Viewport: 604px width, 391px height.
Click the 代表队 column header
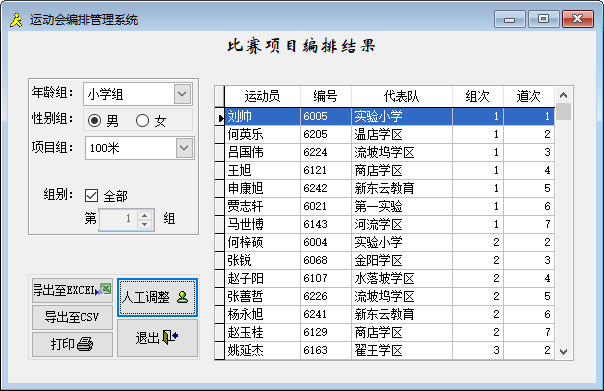[x=401, y=96]
